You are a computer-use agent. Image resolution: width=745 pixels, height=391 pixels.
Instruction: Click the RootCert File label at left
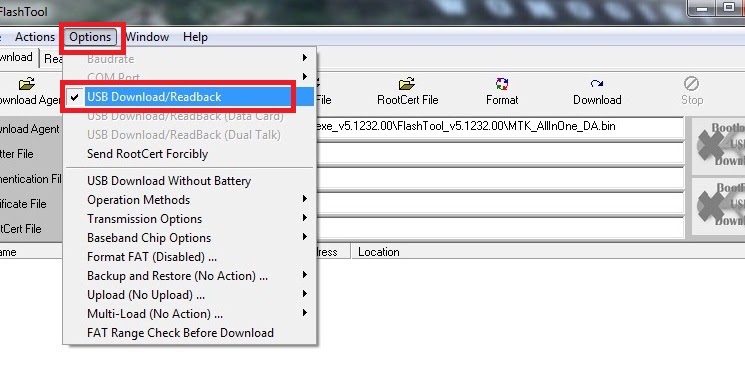pos(21,229)
